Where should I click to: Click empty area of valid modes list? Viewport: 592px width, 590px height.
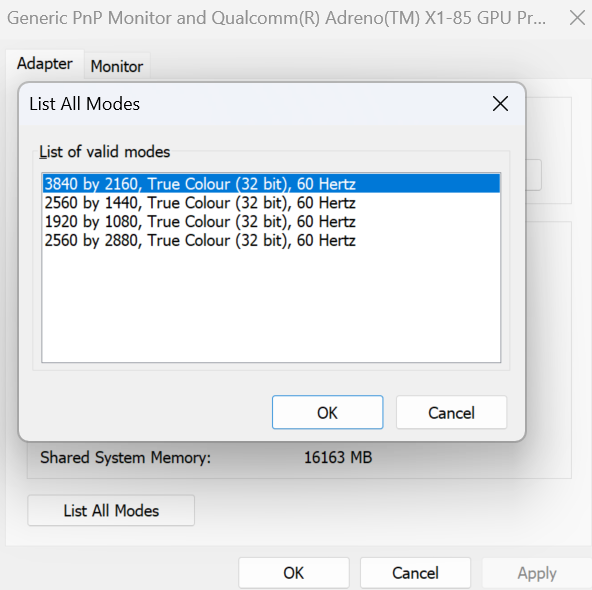(x=271, y=306)
